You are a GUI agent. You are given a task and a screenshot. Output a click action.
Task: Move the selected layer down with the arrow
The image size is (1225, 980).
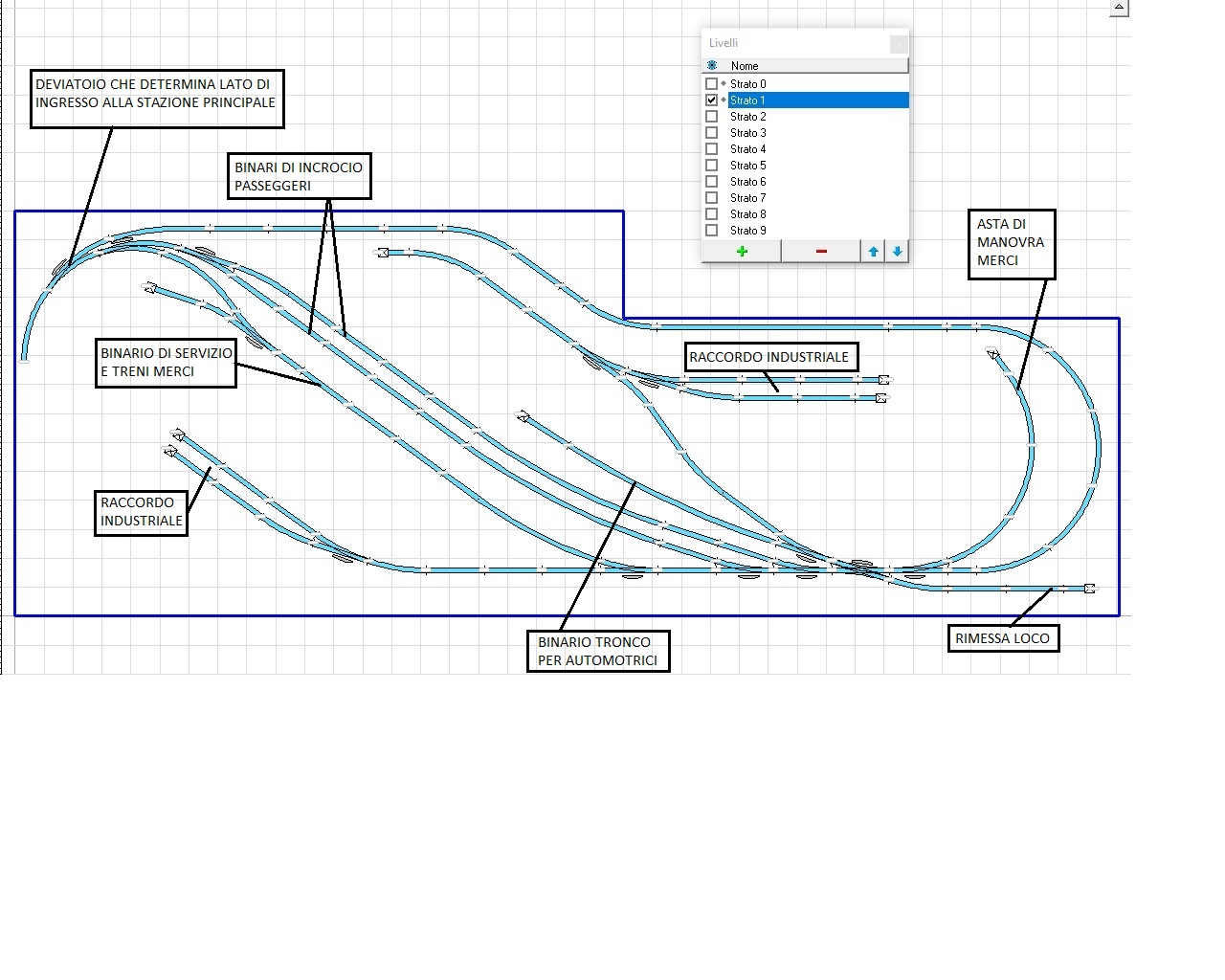coord(897,252)
